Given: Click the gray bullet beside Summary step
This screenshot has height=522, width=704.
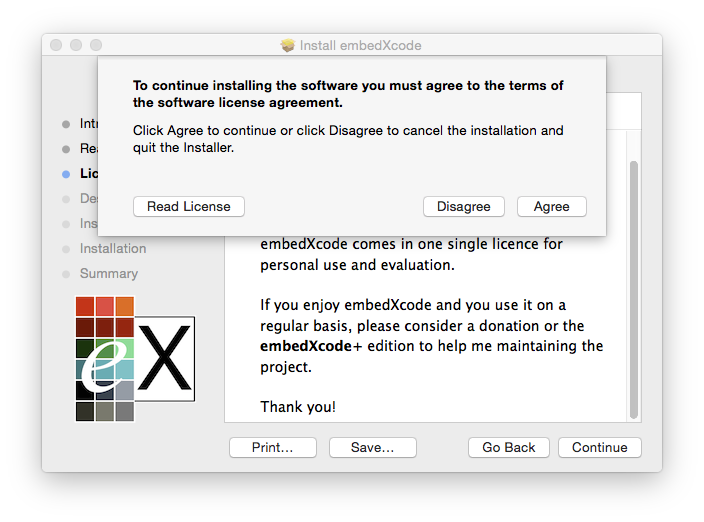Looking at the screenshot, I should [66, 274].
